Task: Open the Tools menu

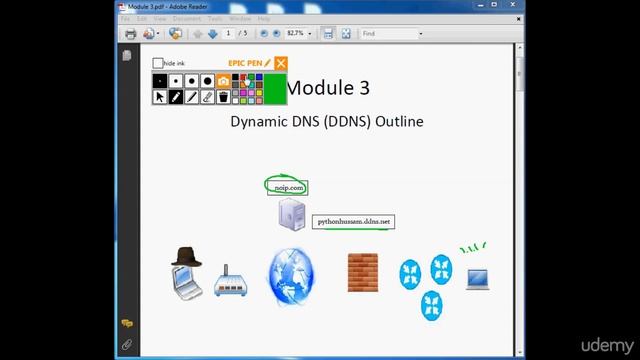Action: (x=215, y=19)
